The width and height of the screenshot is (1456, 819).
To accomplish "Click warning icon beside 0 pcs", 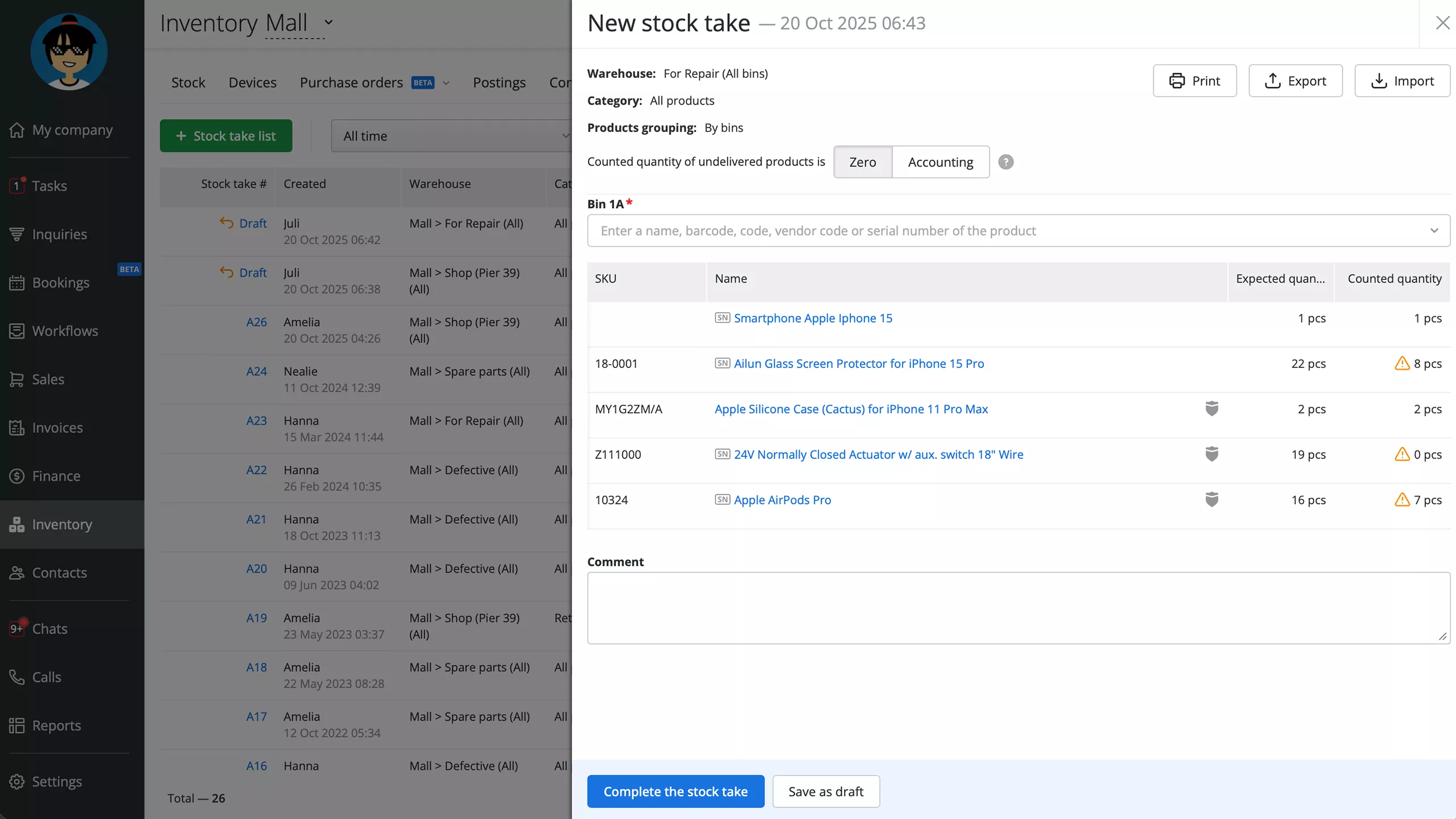I will tap(1401, 454).
